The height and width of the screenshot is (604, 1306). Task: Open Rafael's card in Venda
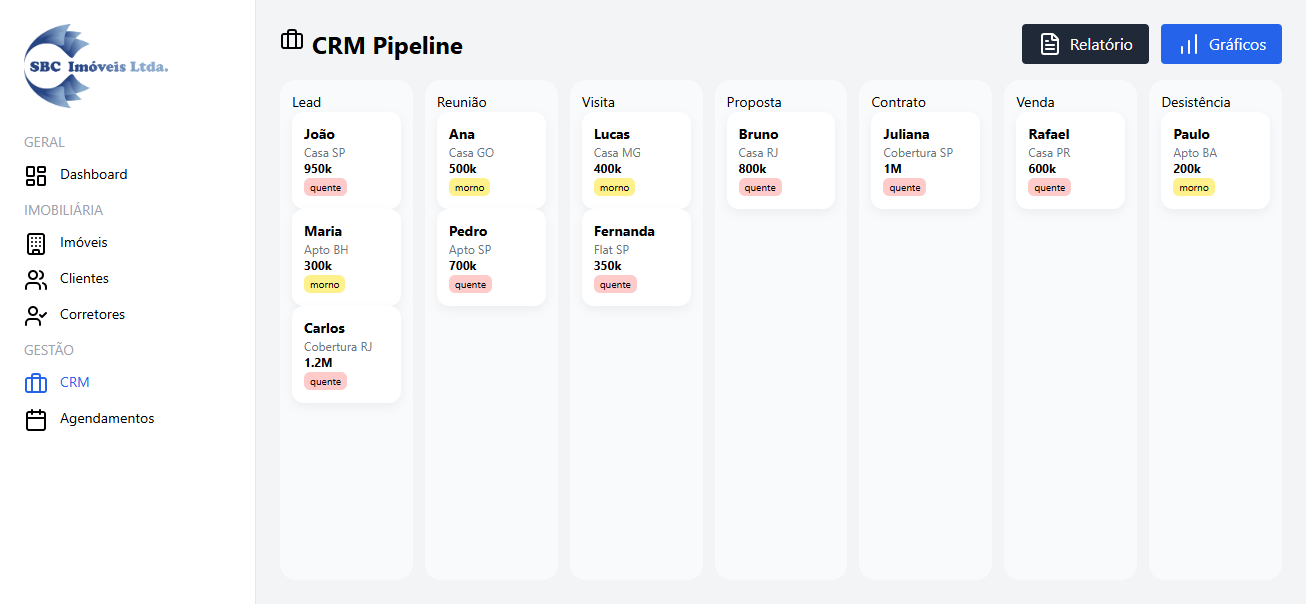tap(1070, 160)
